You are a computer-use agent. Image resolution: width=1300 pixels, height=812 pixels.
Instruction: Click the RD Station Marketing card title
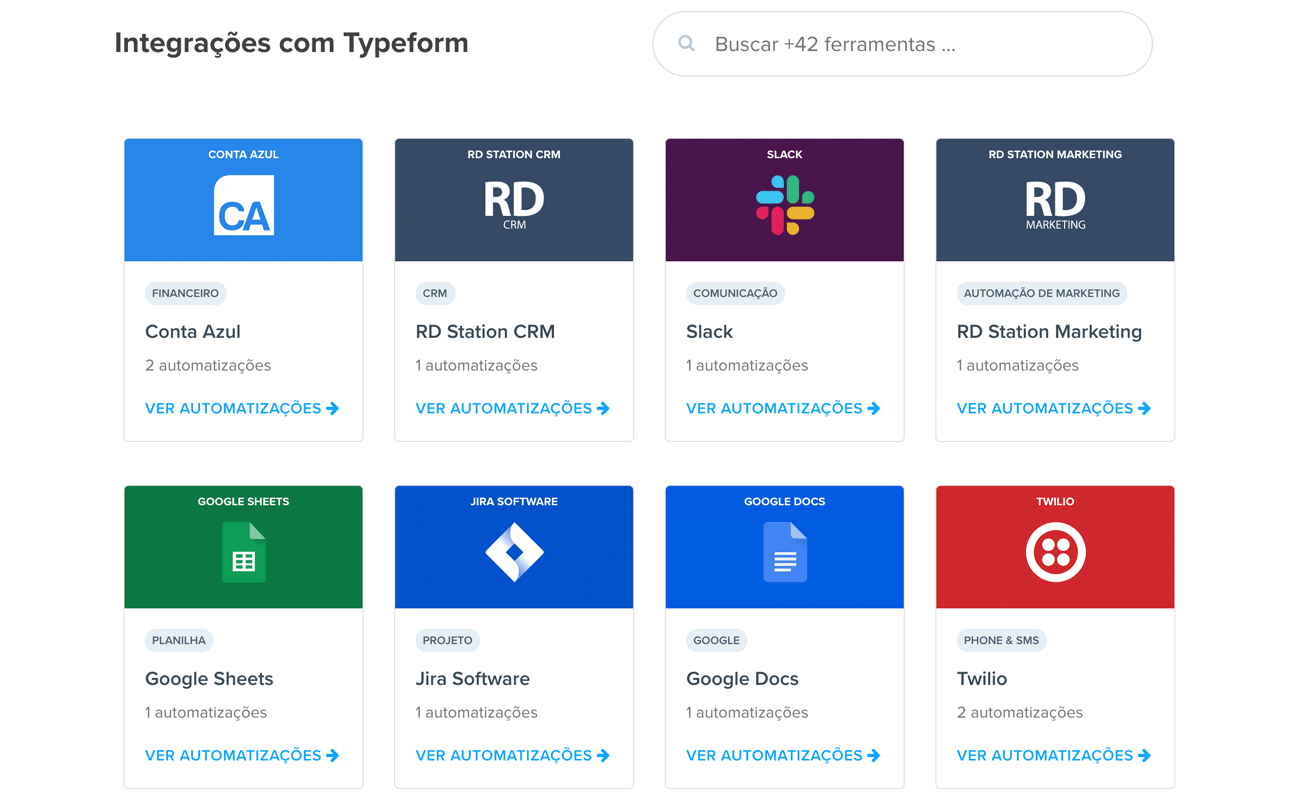(1049, 331)
